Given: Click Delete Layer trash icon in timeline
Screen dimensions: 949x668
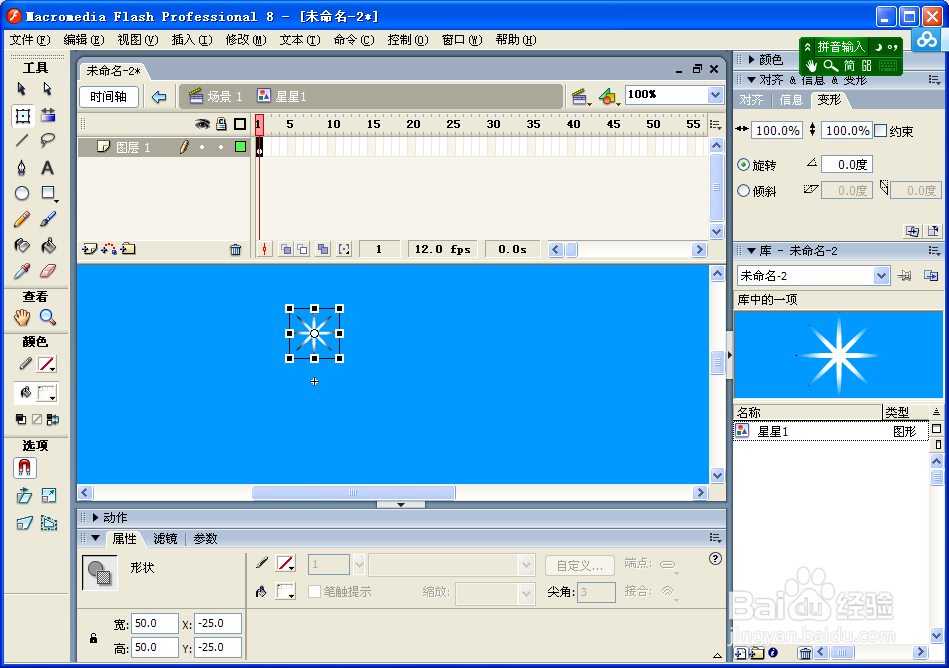Looking at the screenshot, I should (x=235, y=249).
